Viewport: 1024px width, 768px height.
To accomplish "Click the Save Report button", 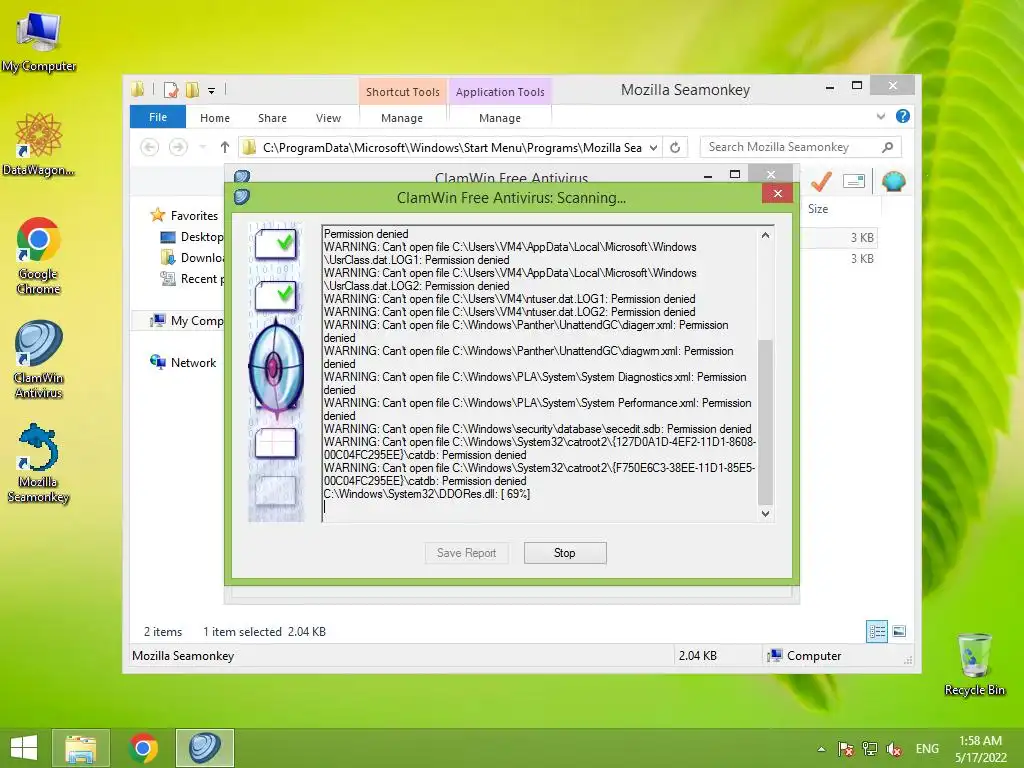I will tap(466, 553).
